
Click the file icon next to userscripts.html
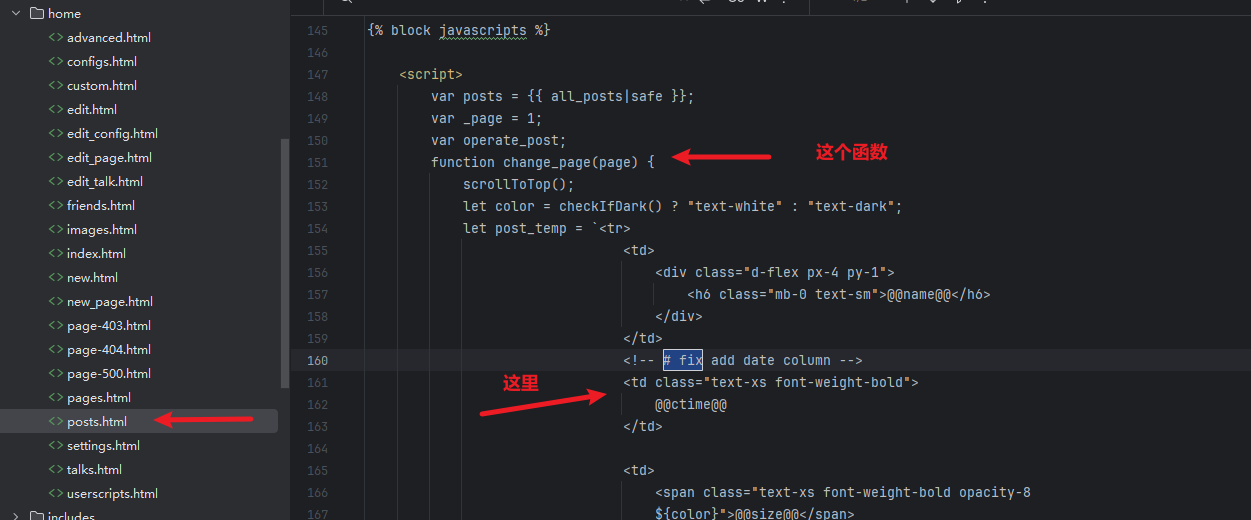pos(56,494)
